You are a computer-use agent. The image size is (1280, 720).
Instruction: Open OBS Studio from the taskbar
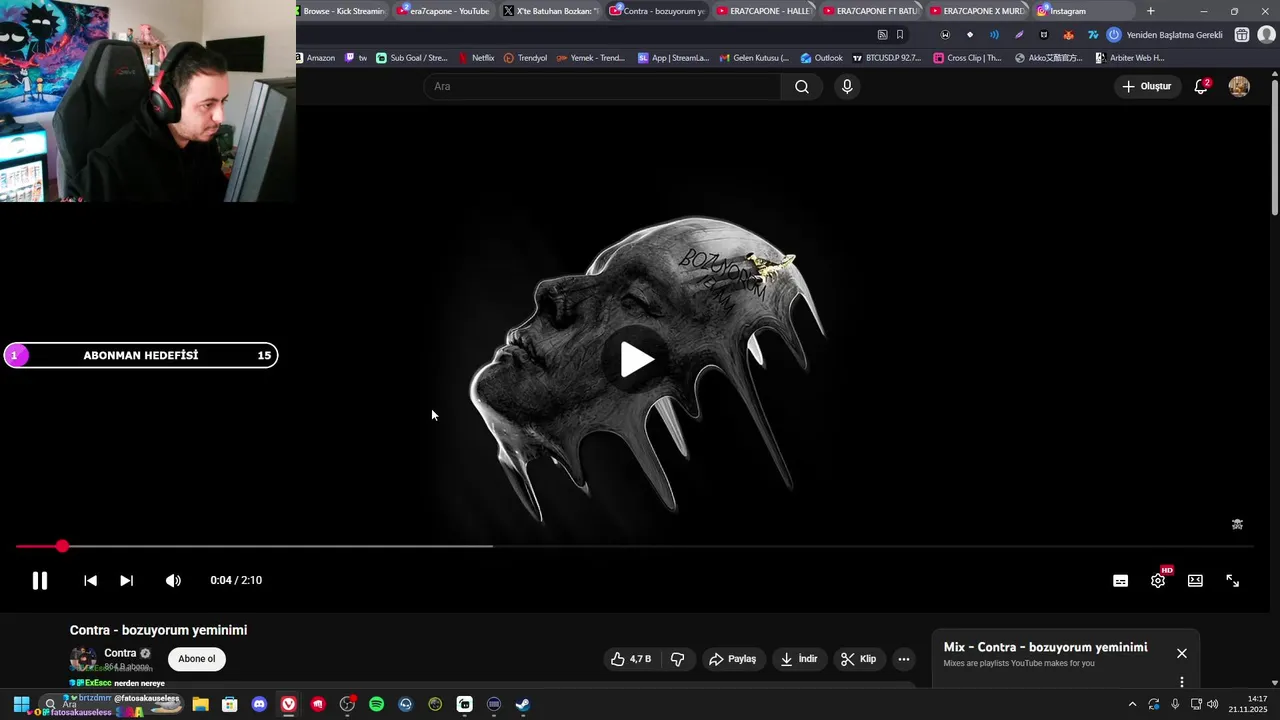point(347,704)
